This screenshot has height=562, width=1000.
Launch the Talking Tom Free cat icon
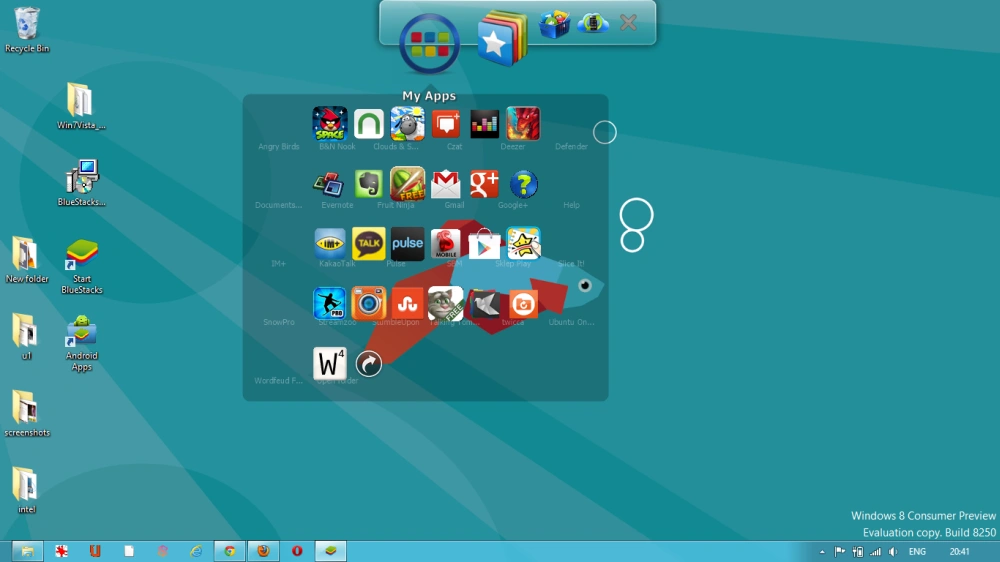click(x=446, y=303)
